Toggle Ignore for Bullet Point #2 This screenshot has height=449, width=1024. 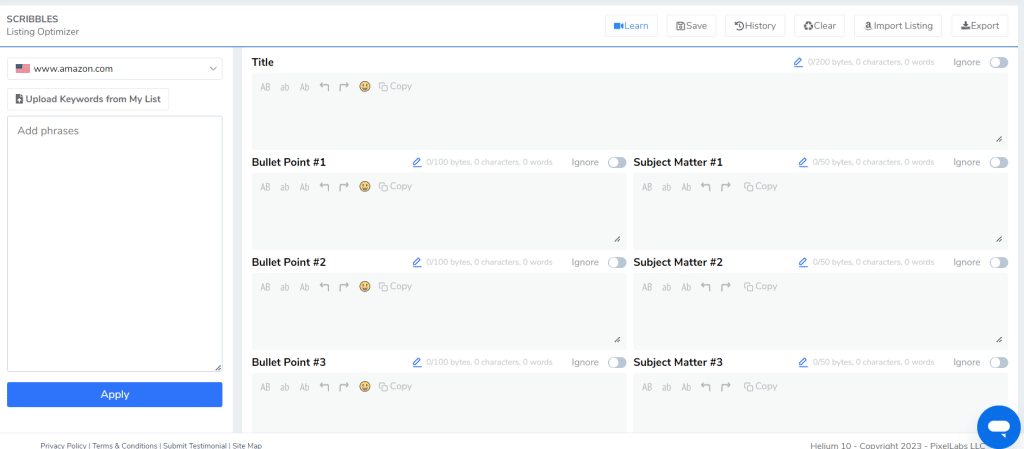click(x=617, y=262)
